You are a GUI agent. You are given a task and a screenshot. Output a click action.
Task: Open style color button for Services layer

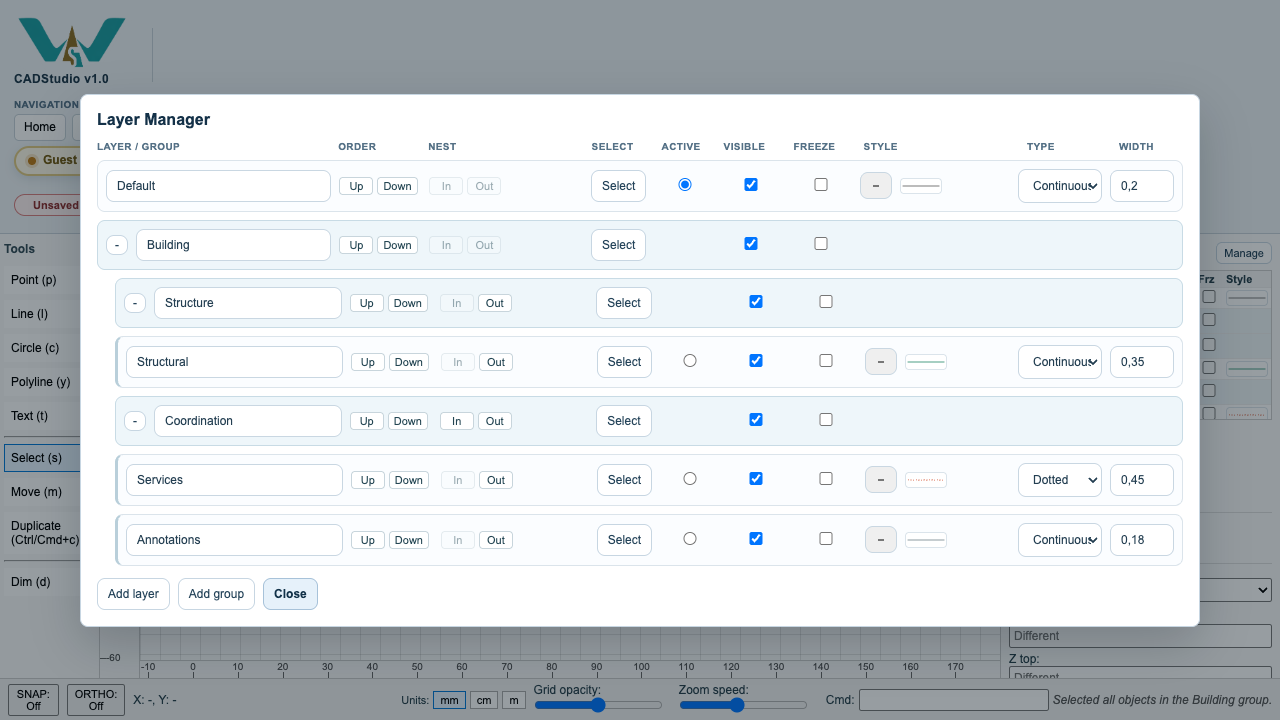(881, 480)
